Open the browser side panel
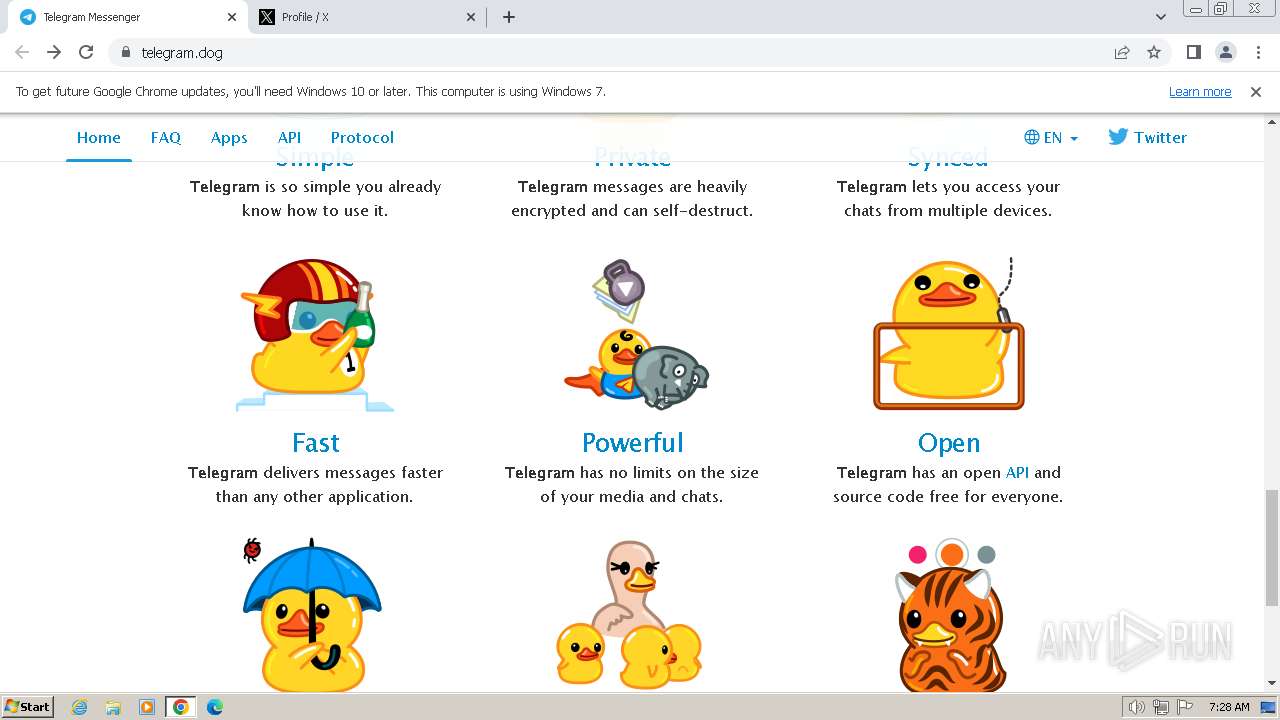 point(1194,52)
